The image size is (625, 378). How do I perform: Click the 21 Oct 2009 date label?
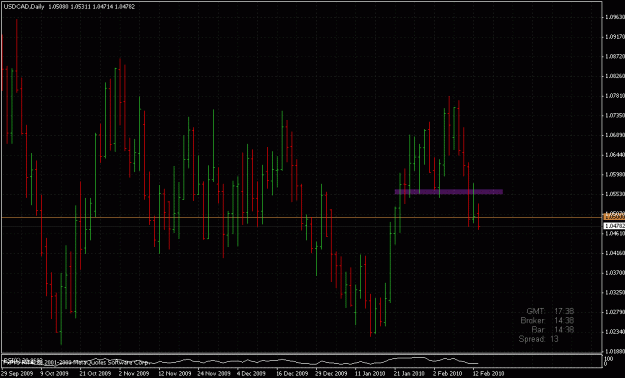point(95,374)
